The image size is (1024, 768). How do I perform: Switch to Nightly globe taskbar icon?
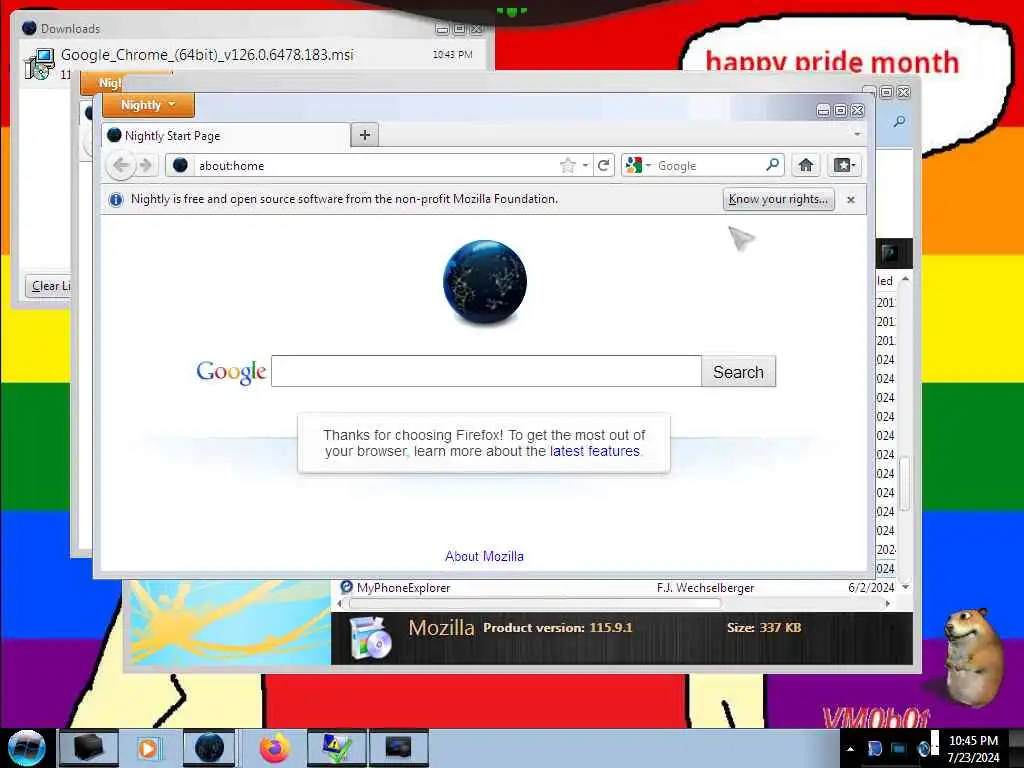[x=209, y=748]
